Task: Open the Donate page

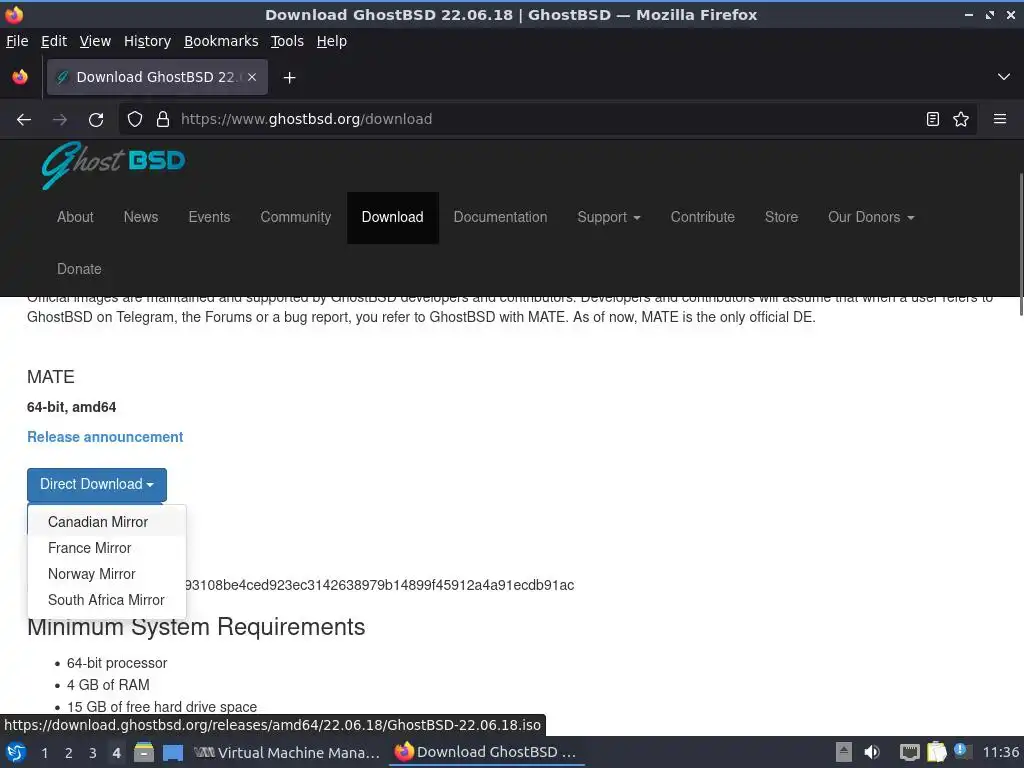Action: coord(79,269)
